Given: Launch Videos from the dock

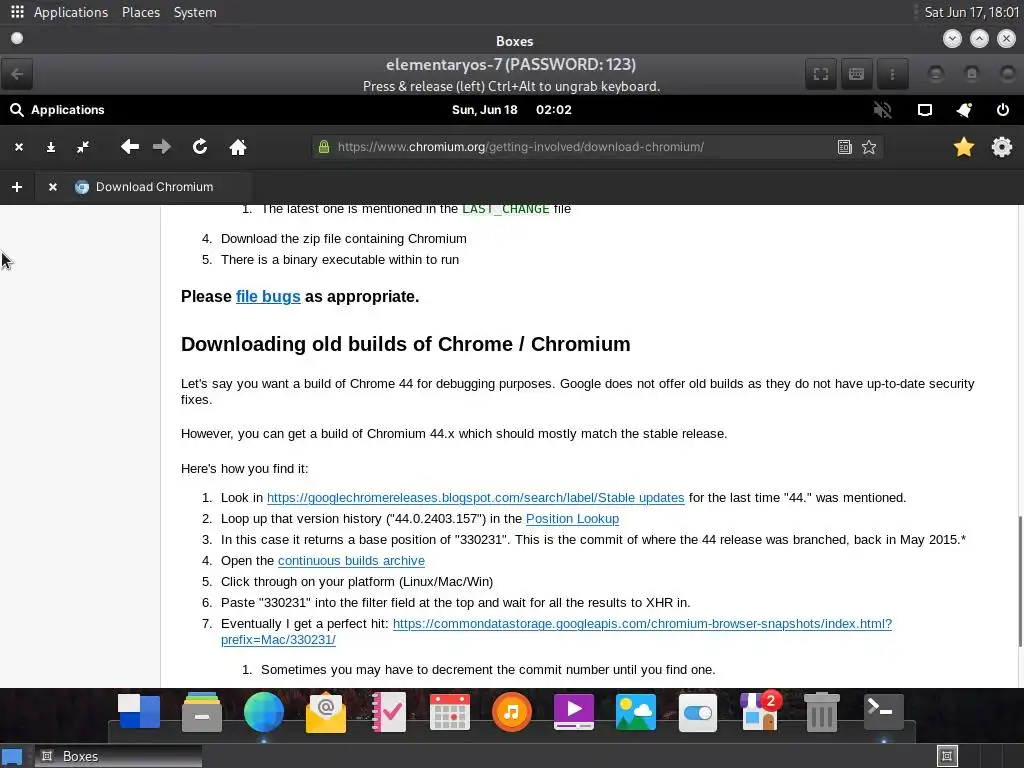Looking at the screenshot, I should point(573,711).
